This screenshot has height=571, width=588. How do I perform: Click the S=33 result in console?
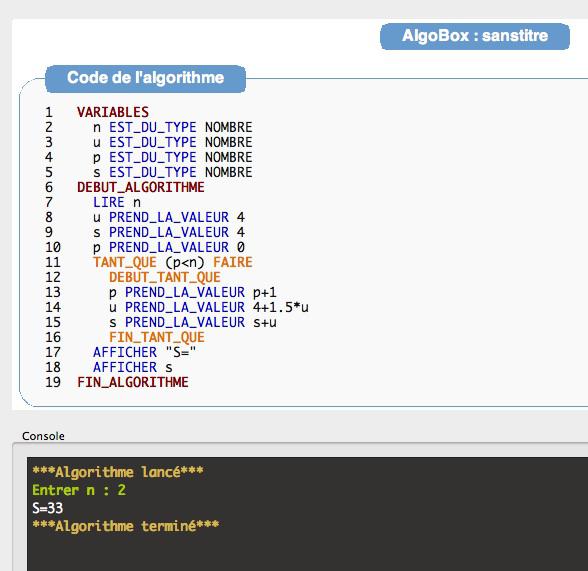(48, 508)
